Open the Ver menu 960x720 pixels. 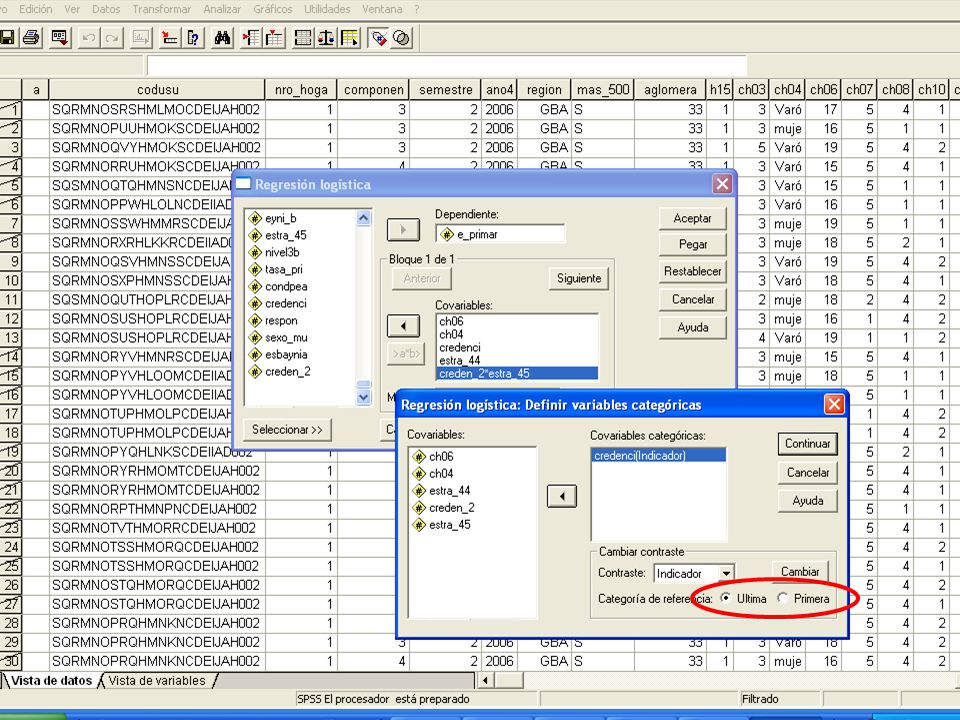click(72, 9)
